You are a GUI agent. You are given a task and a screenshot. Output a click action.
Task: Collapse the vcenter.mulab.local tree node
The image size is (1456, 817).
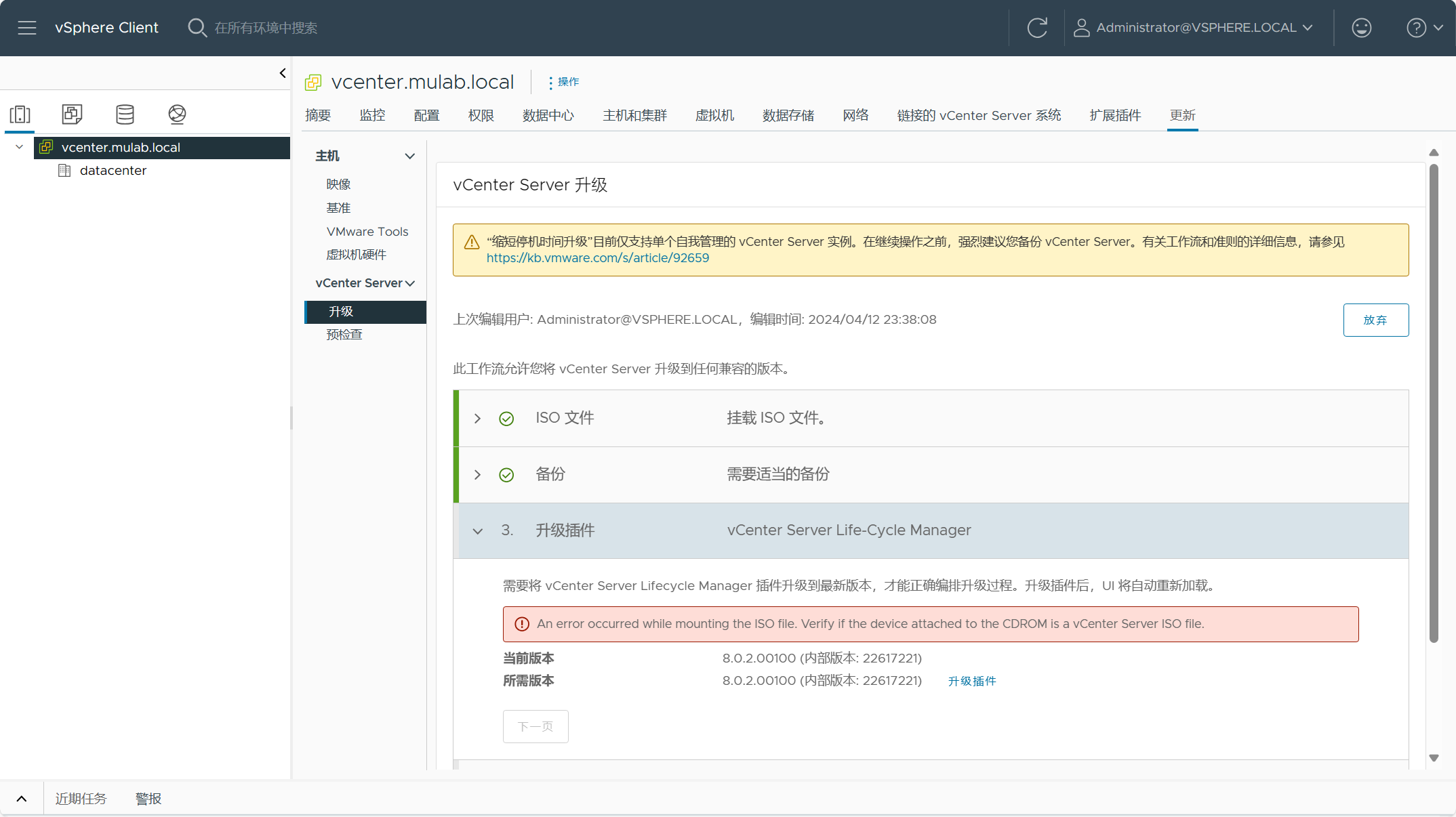(x=19, y=147)
